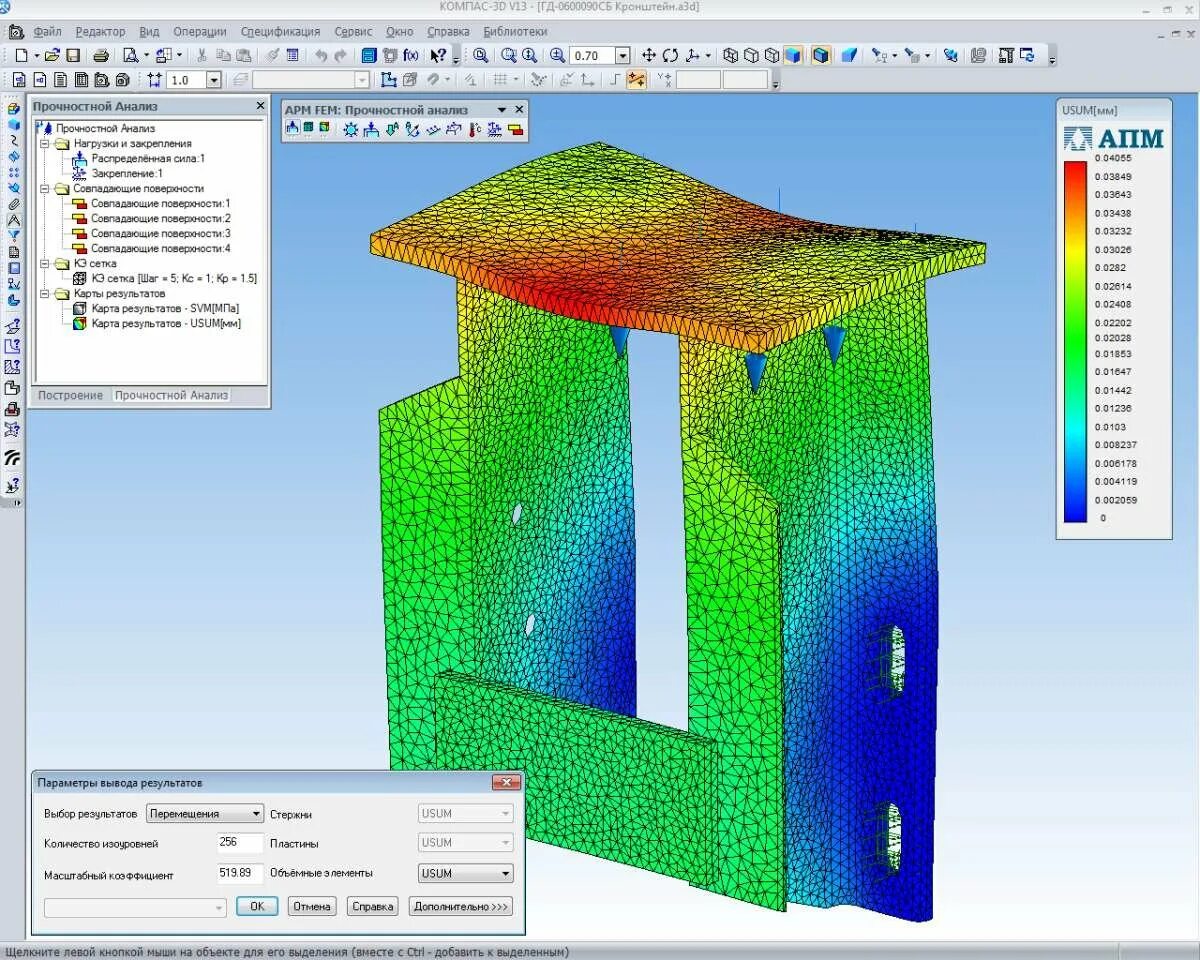Open the Операции menu
1200x960 pixels.
[200, 32]
